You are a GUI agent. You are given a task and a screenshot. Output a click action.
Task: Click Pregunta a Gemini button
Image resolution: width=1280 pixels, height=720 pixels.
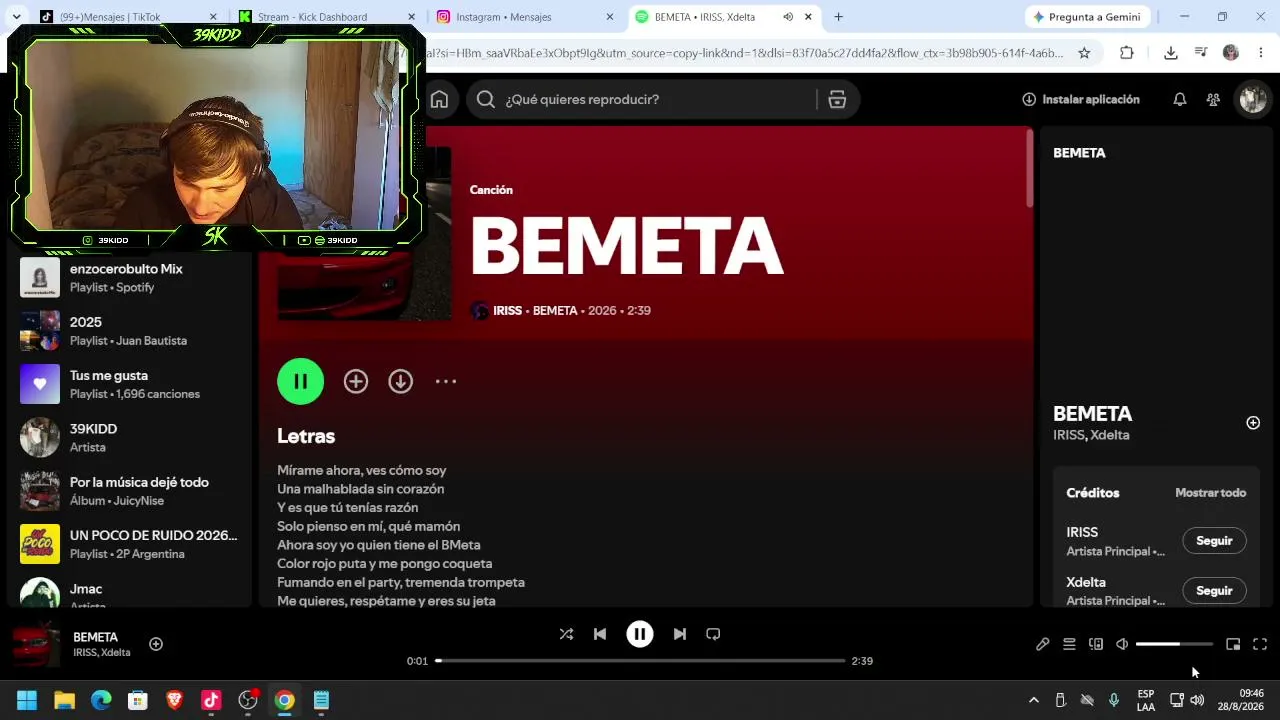(x=1089, y=17)
